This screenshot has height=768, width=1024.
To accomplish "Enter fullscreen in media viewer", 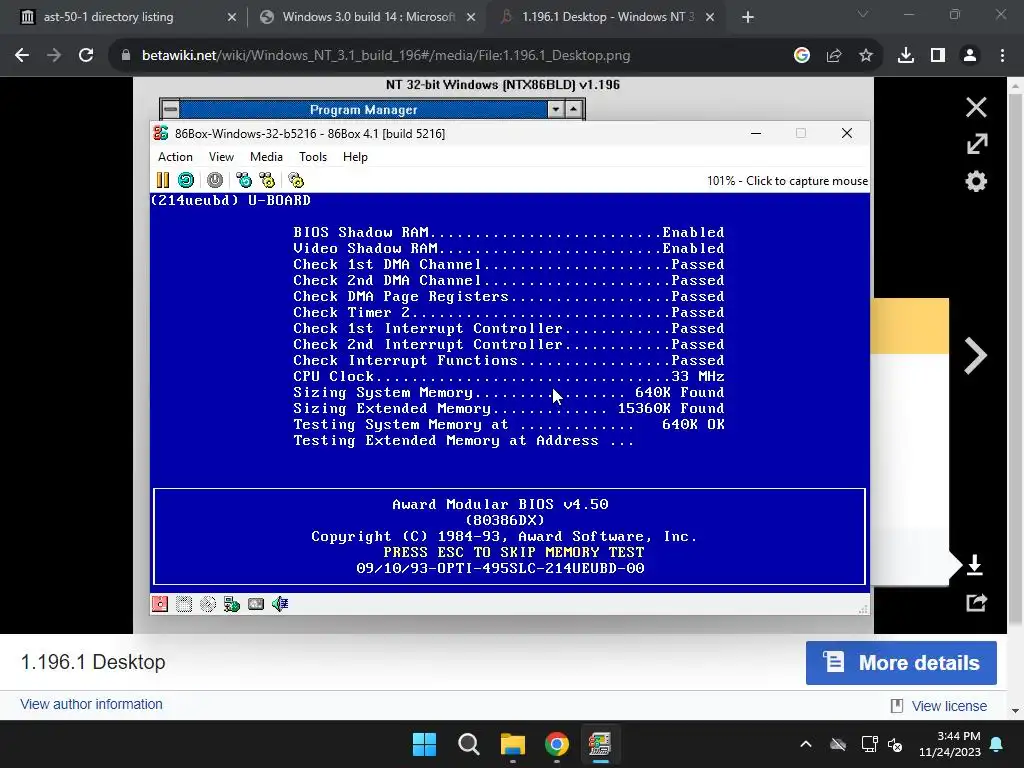I will 976,144.
